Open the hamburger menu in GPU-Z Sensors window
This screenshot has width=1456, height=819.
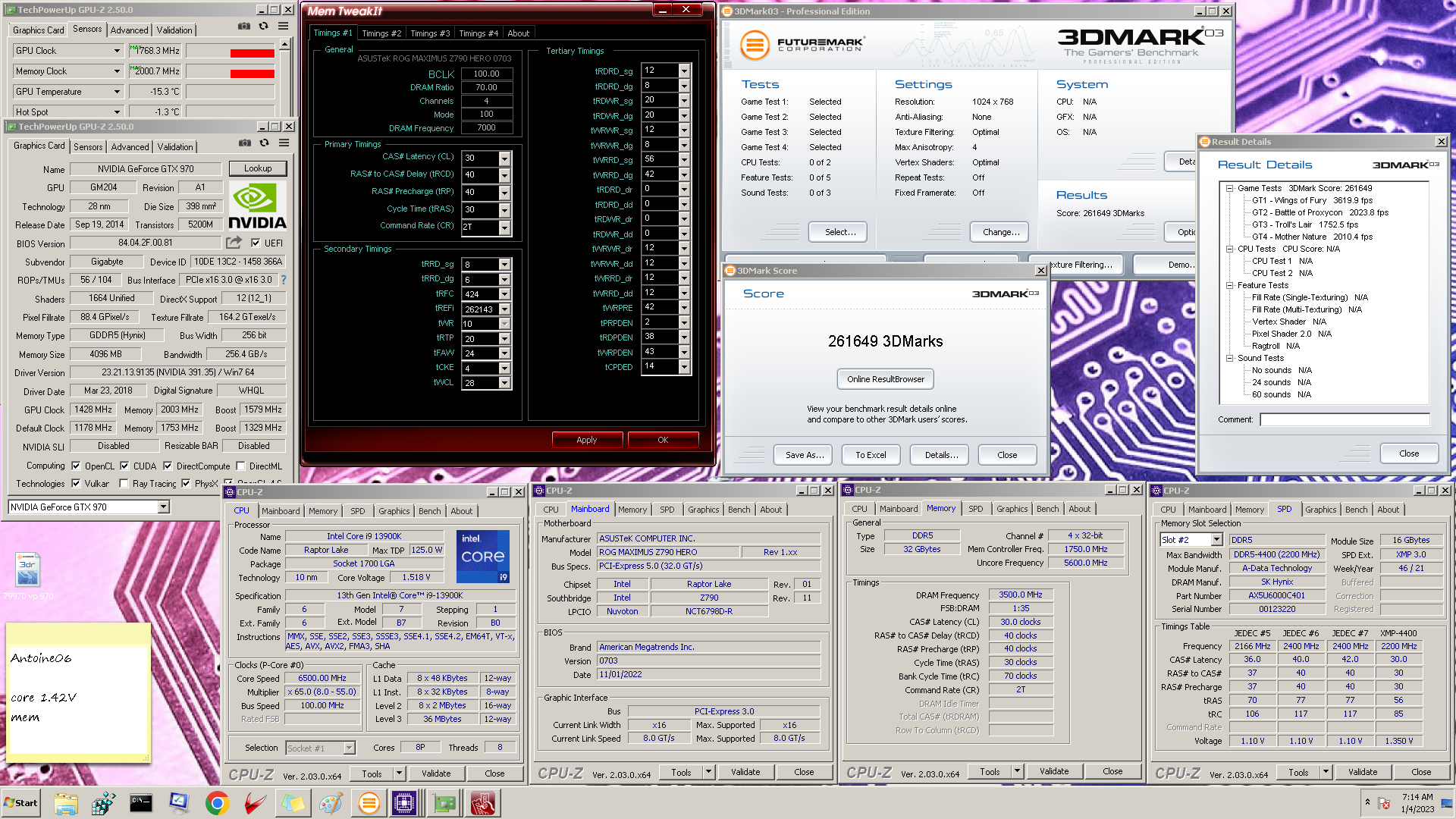(x=284, y=27)
